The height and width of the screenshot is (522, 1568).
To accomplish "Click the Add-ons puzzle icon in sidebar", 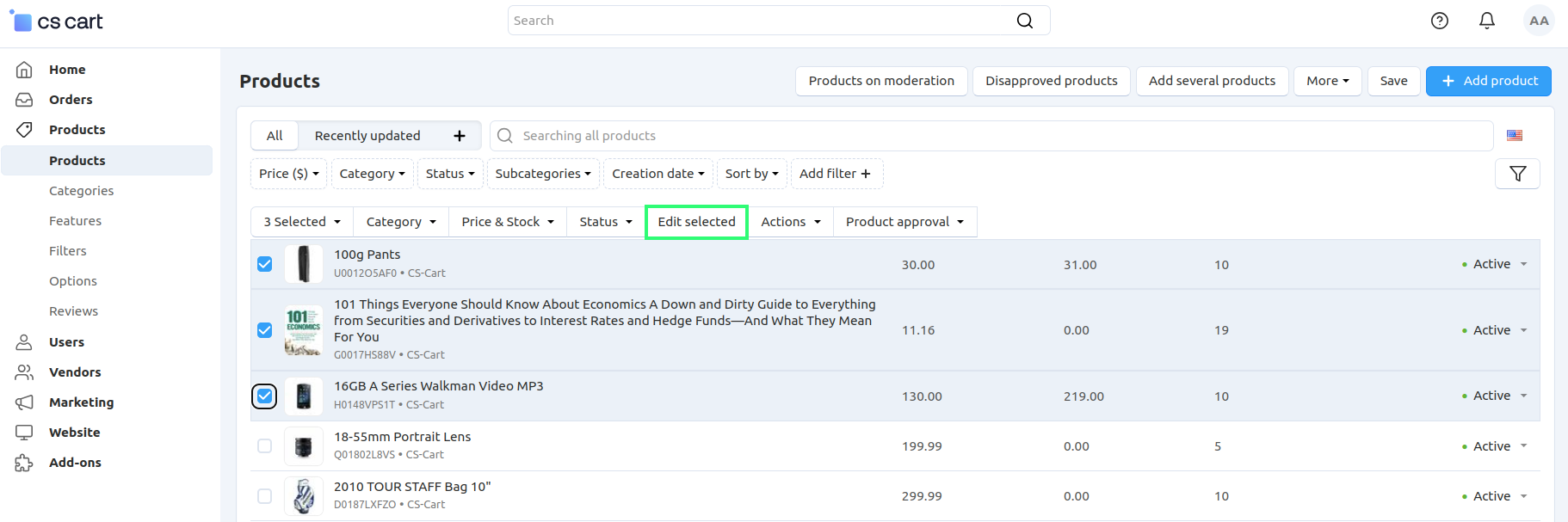I will click(x=24, y=463).
